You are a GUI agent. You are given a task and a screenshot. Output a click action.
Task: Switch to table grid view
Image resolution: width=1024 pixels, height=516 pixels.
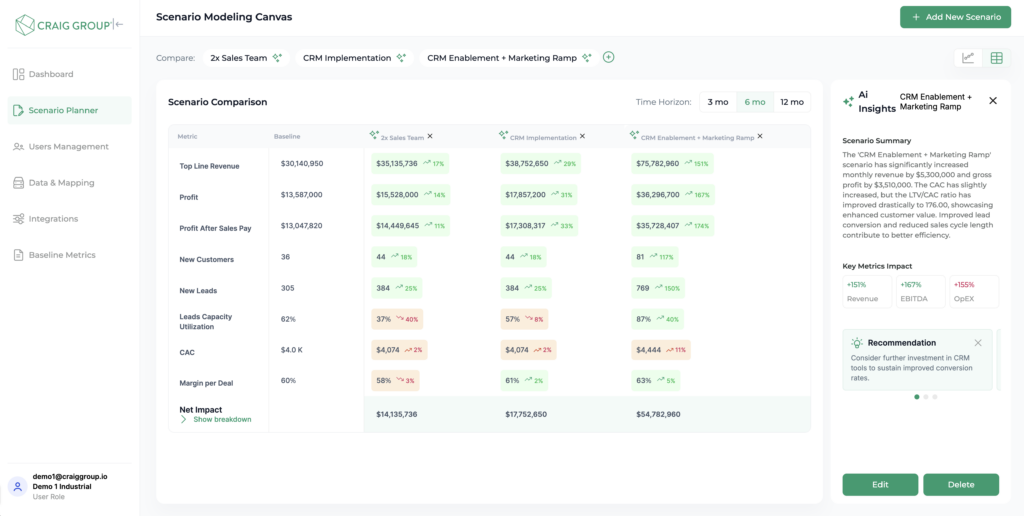(x=996, y=58)
